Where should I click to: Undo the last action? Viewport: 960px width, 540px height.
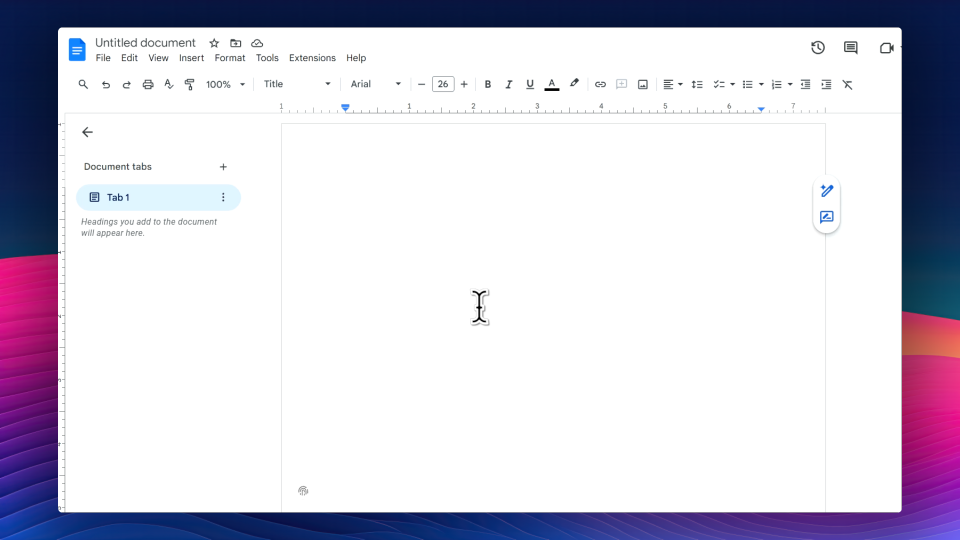click(106, 84)
